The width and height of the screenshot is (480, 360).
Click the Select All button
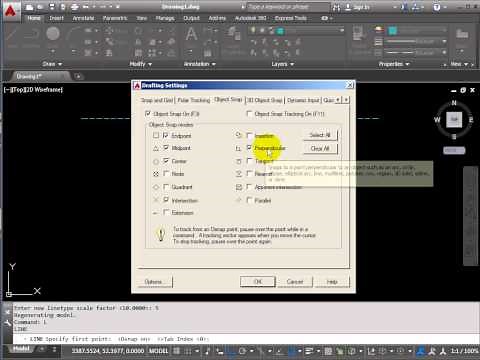pyautogui.click(x=320, y=135)
